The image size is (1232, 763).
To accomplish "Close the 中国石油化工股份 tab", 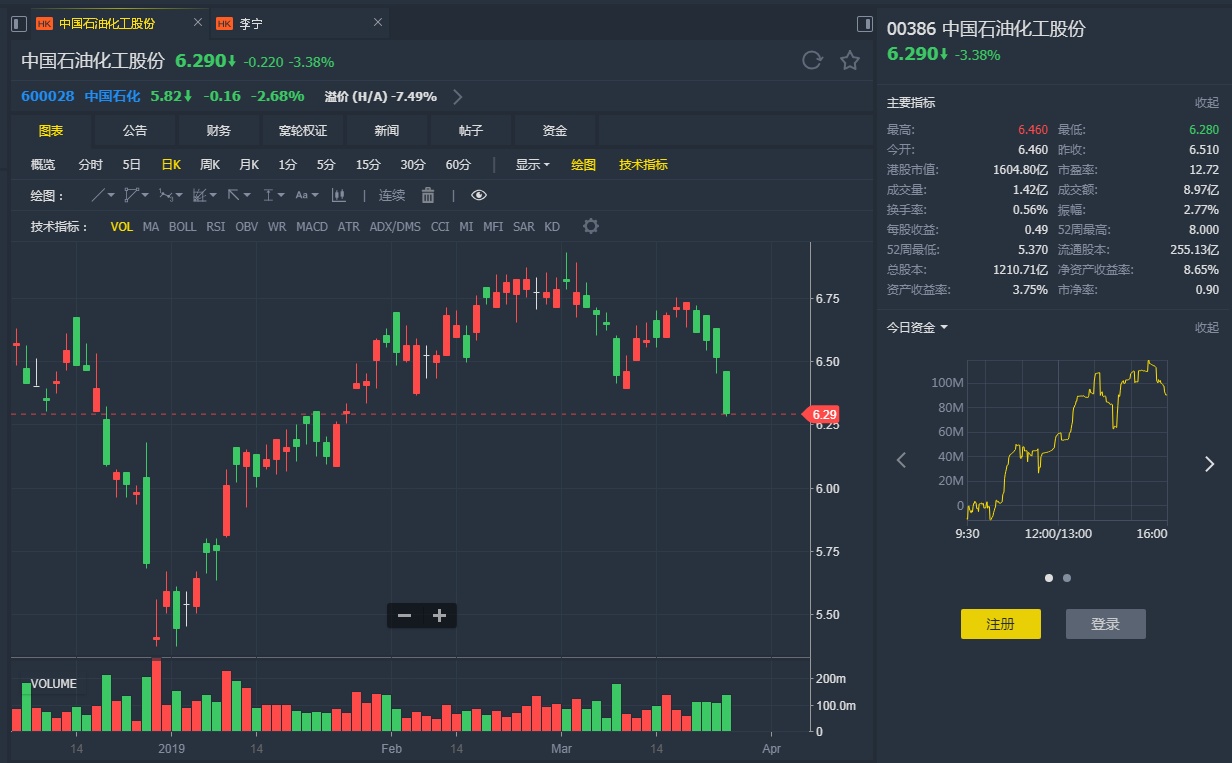I will (x=197, y=23).
